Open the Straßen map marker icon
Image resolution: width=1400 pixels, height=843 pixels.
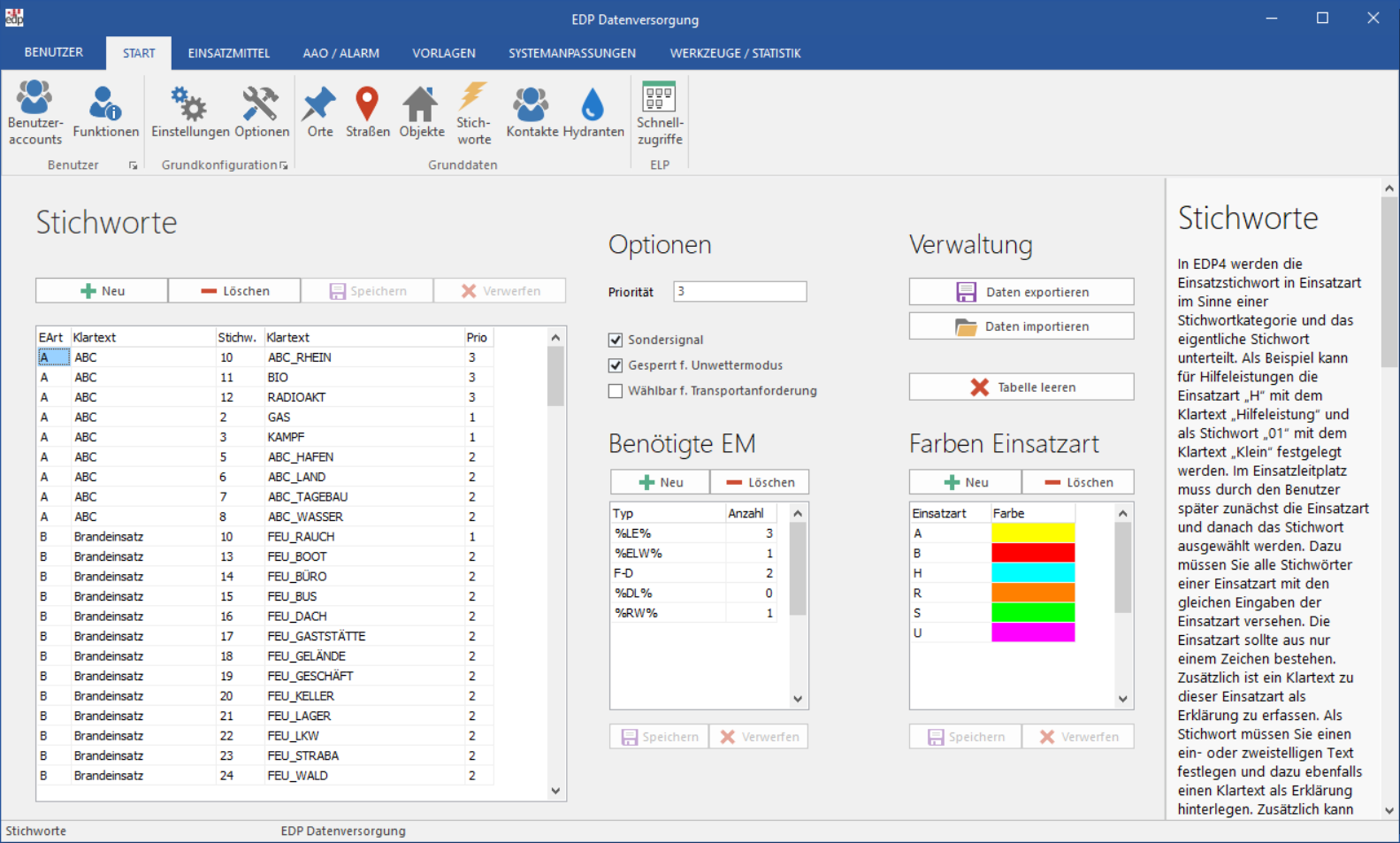coord(368,112)
